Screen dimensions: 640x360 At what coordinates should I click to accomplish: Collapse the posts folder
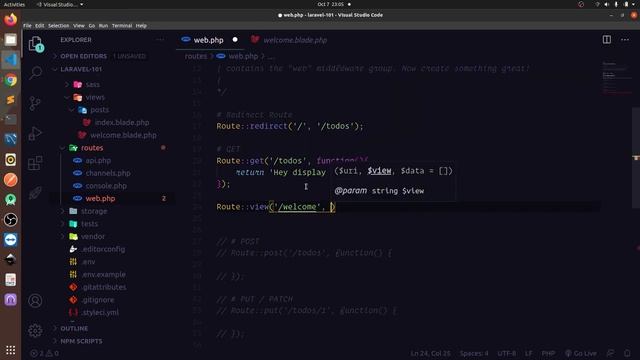click(x=99, y=110)
